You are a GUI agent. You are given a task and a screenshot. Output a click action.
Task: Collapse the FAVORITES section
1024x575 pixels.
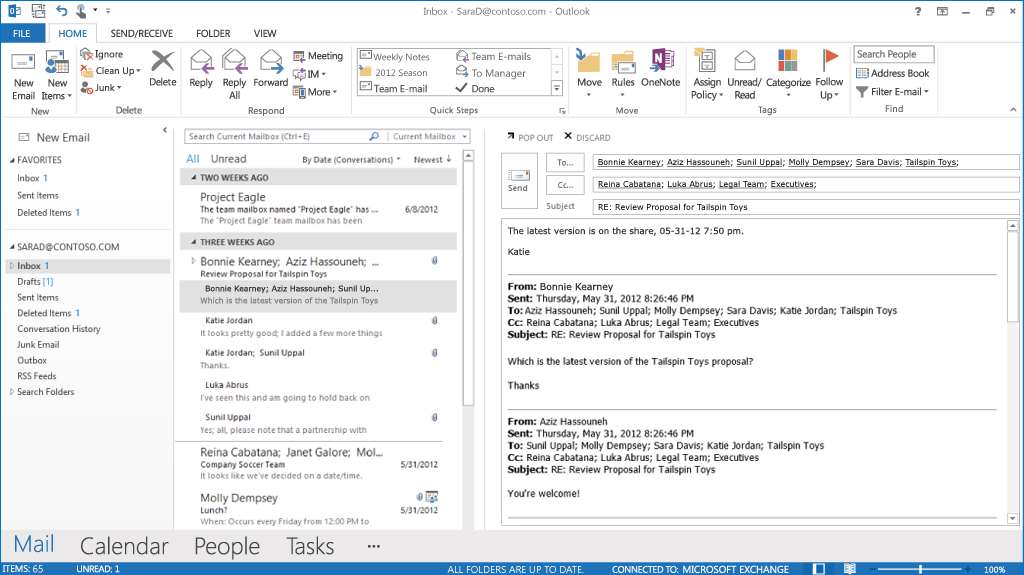point(12,160)
